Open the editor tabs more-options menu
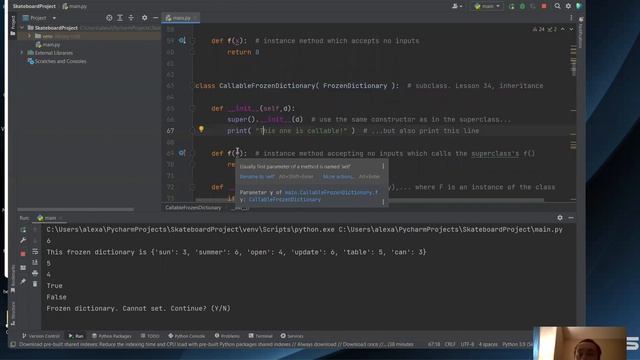 pyautogui.click(x=571, y=18)
